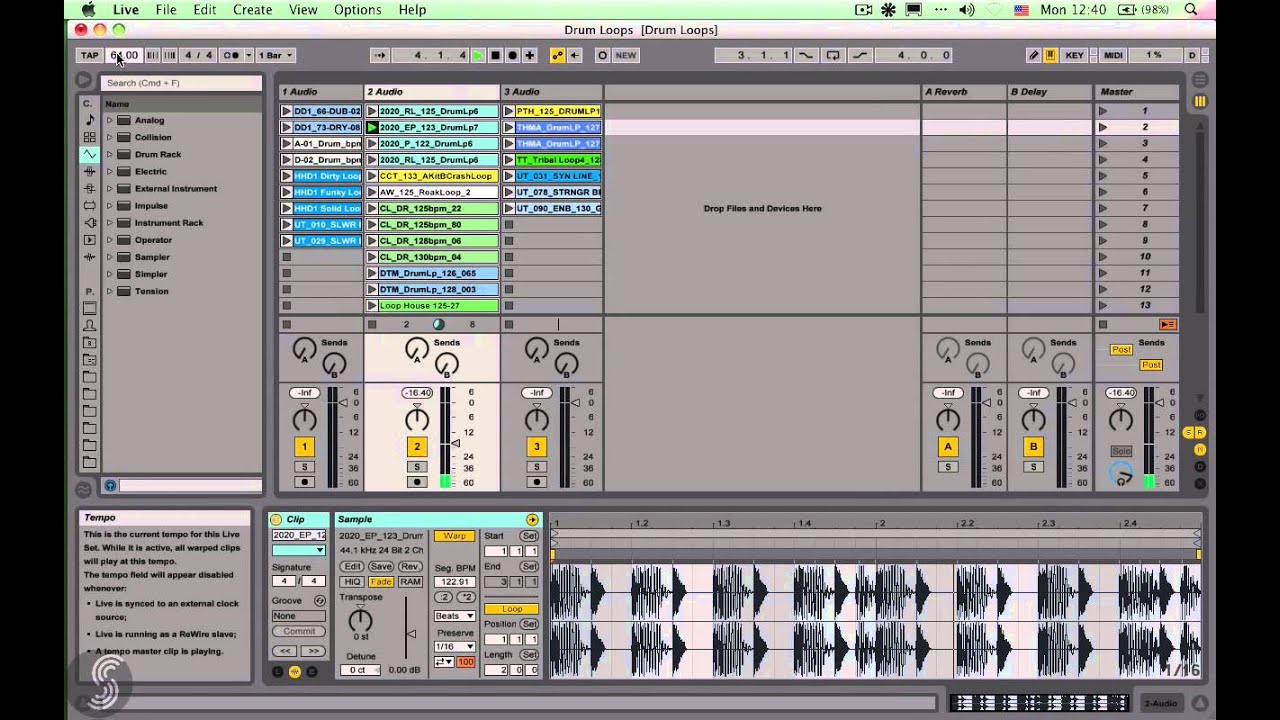Select the Instruments browser icon
Image resolution: width=1280 pixels, height=720 pixels.
click(x=90, y=154)
